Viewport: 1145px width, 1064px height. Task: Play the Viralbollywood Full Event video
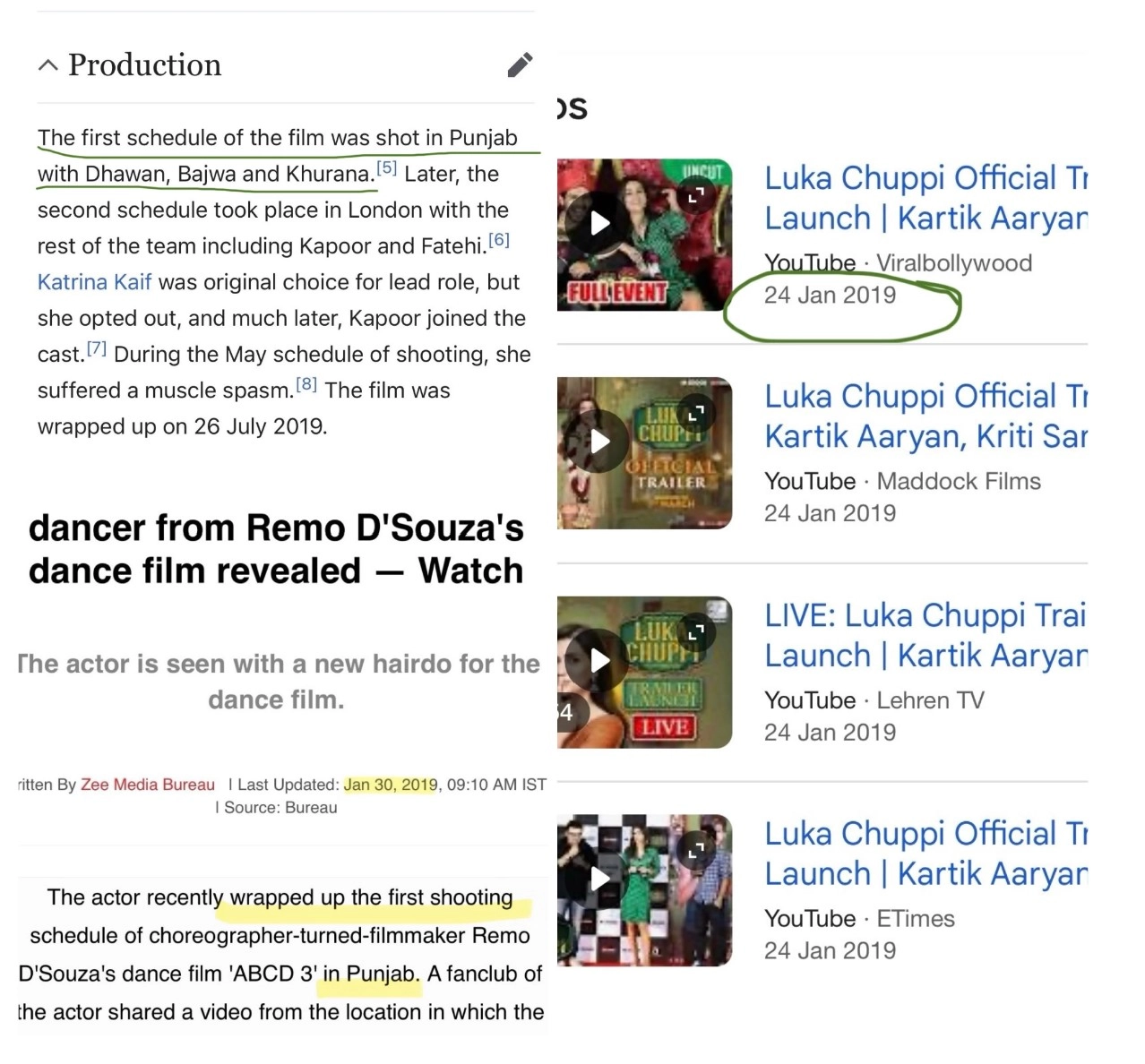click(600, 223)
